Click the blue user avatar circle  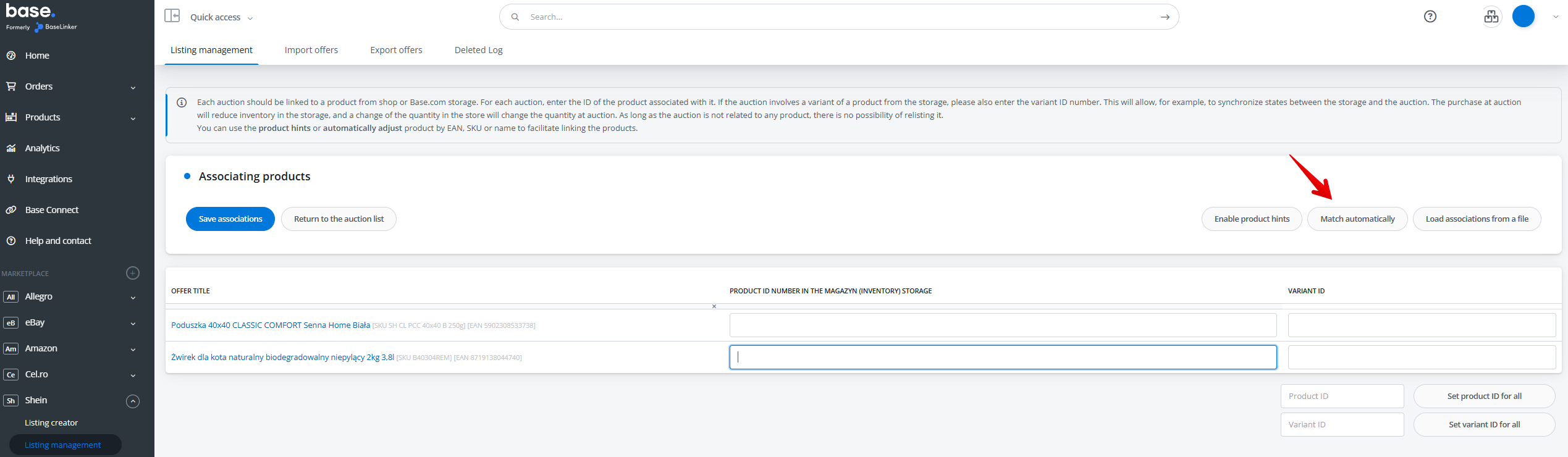click(x=1523, y=17)
